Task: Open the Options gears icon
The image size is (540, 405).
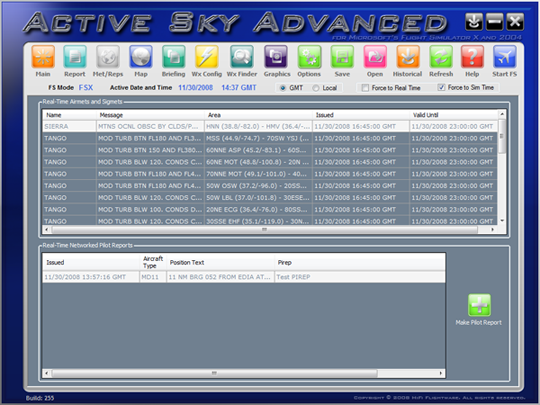Action: click(x=309, y=56)
